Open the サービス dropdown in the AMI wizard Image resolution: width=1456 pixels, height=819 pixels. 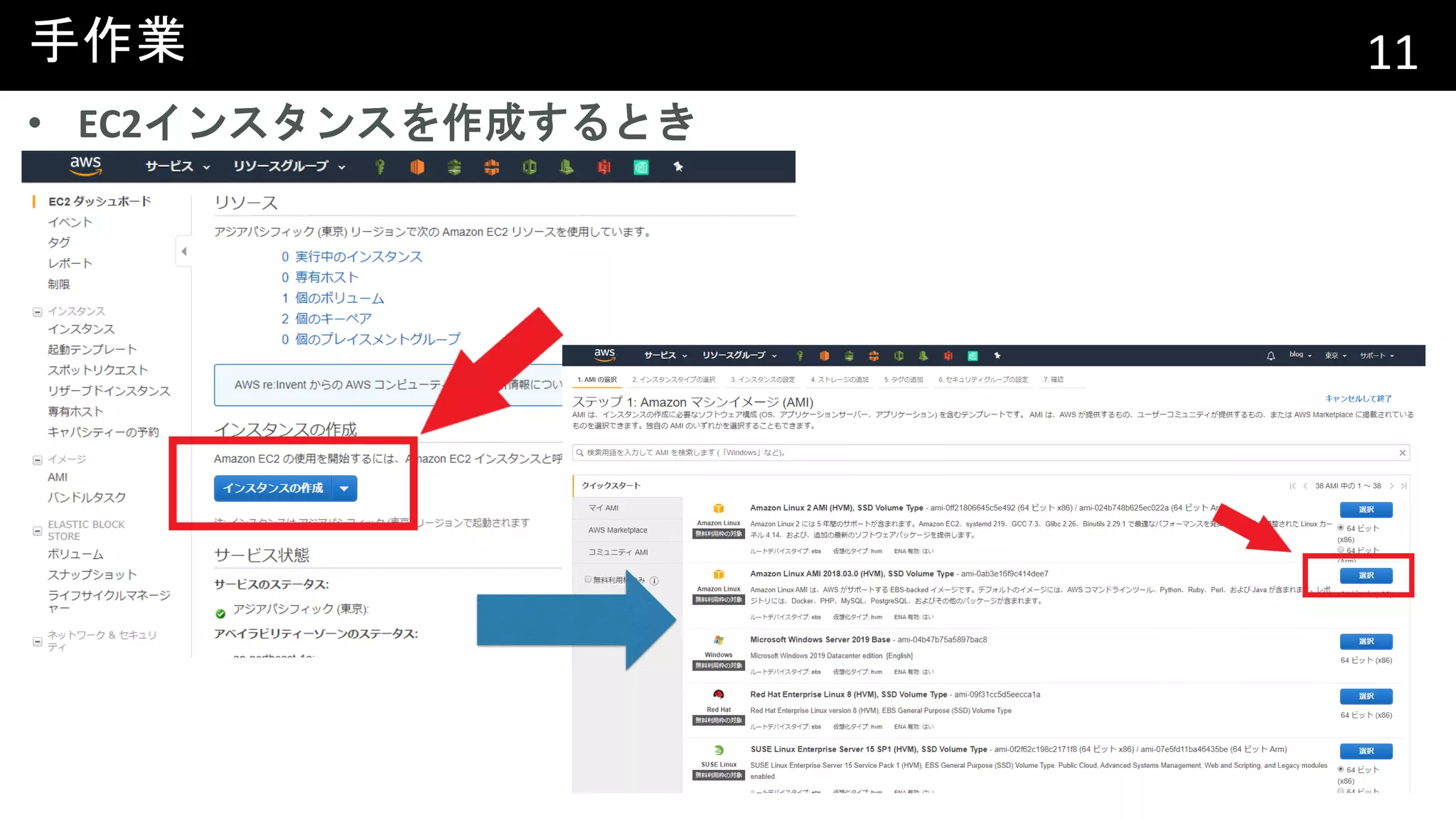click(x=665, y=355)
